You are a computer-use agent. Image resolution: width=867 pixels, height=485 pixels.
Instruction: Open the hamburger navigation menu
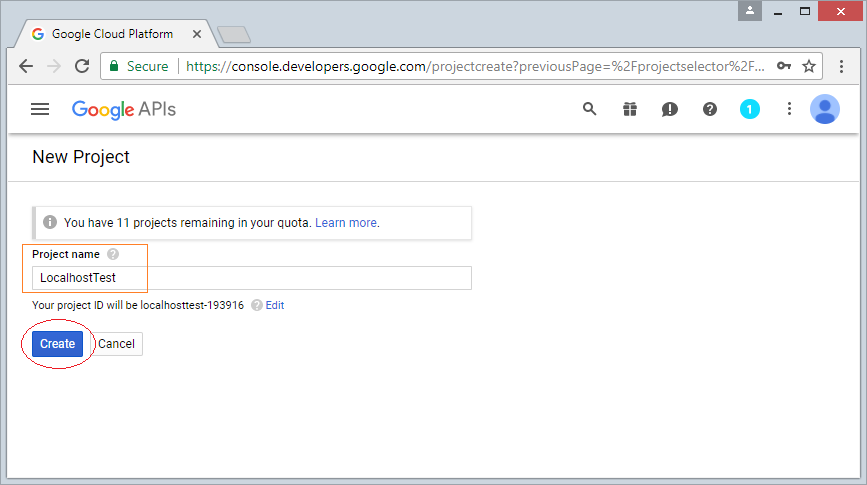pyautogui.click(x=40, y=109)
